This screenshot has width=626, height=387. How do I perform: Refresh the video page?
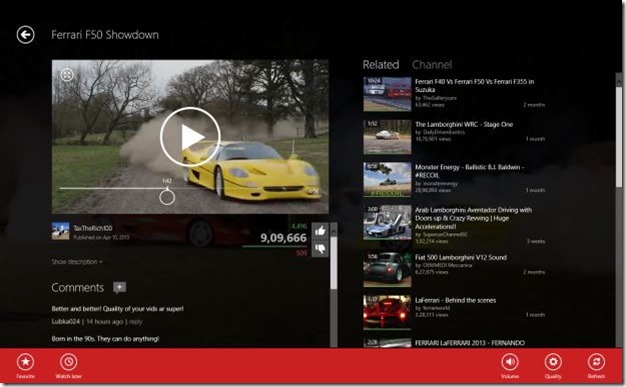pyautogui.click(x=596, y=366)
